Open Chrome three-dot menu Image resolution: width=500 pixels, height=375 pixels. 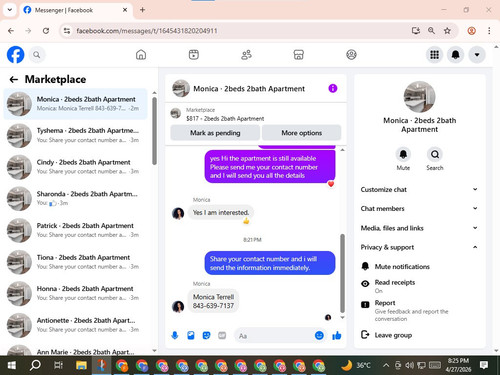coord(489,31)
